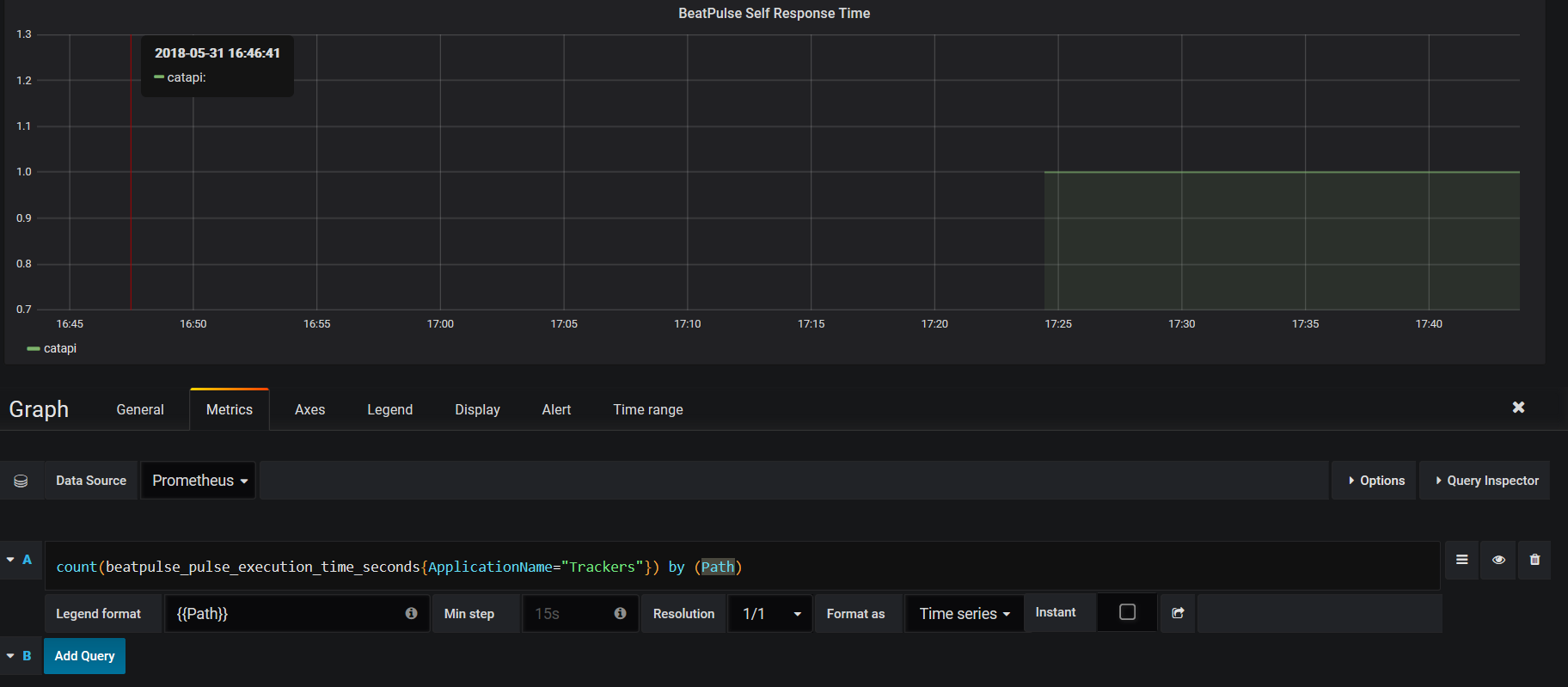
Task: Open the Time range tab
Action: pyautogui.click(x=648, y=410)
